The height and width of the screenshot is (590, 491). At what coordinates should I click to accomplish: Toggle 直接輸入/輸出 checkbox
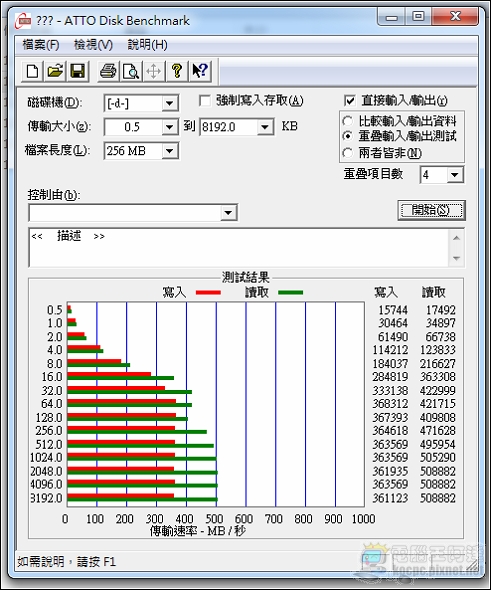tap(350, 100)
